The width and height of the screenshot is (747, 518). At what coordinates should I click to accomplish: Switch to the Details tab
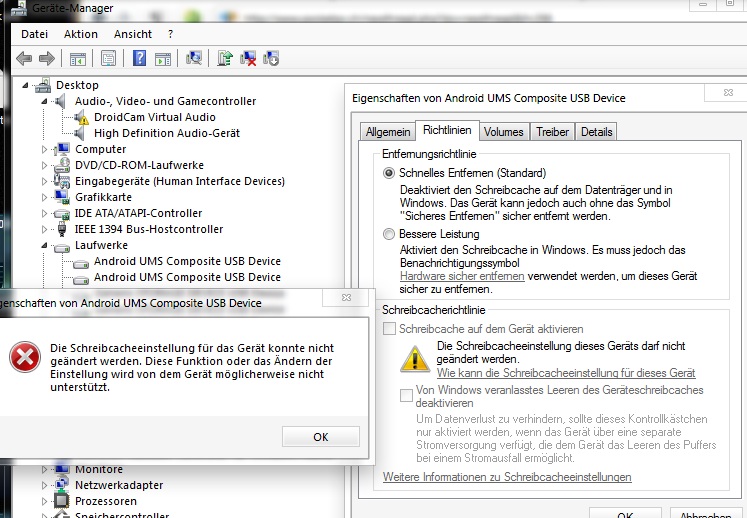pos(596,132)
